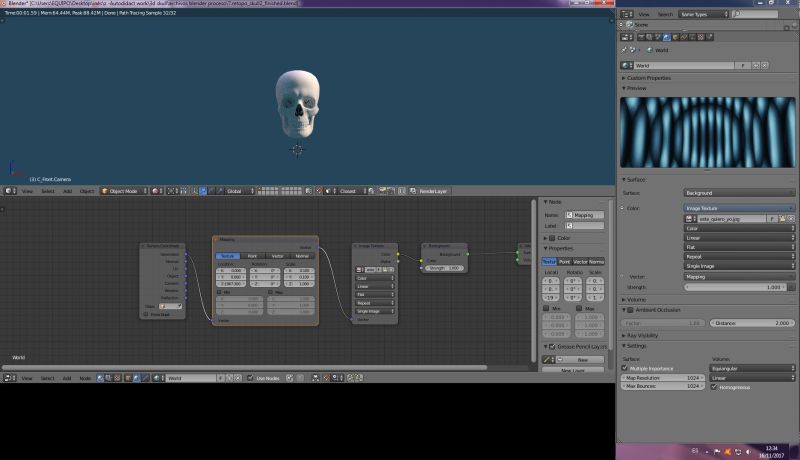Open image file browser in Image Texture row
800x460 pixels.
pos(782,218)
